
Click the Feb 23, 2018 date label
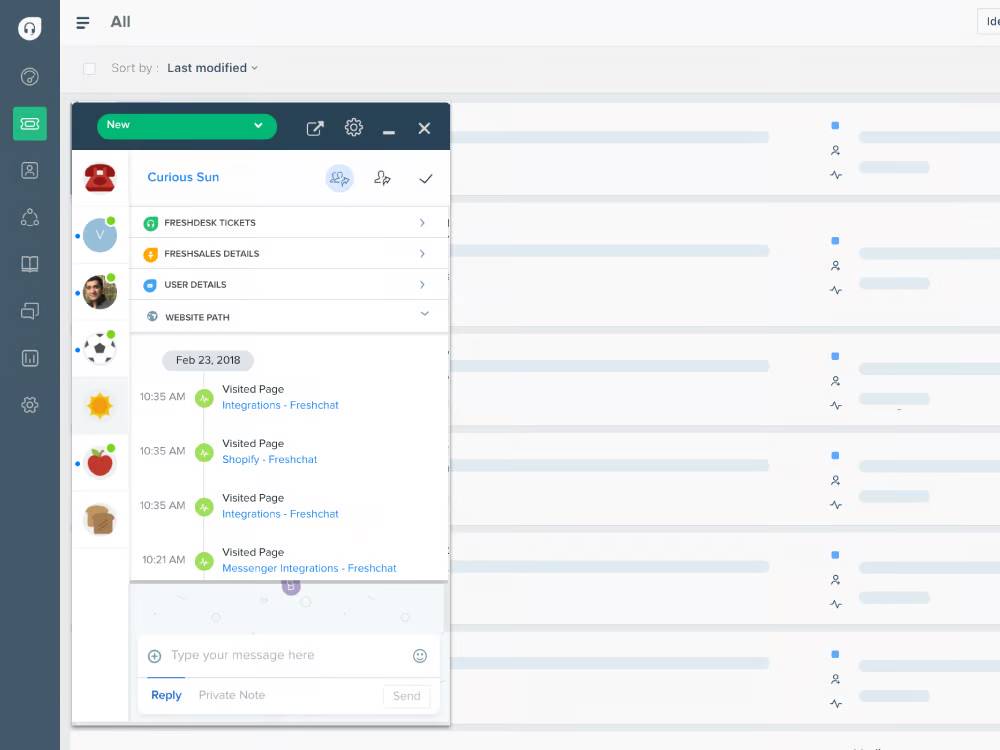point(208,360)
